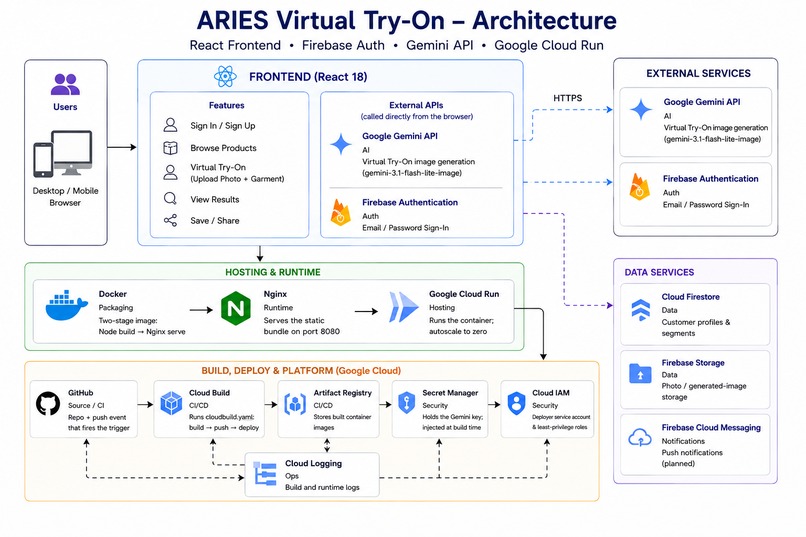Click the 'DATA SERVICES' heading

click(659, 272)
